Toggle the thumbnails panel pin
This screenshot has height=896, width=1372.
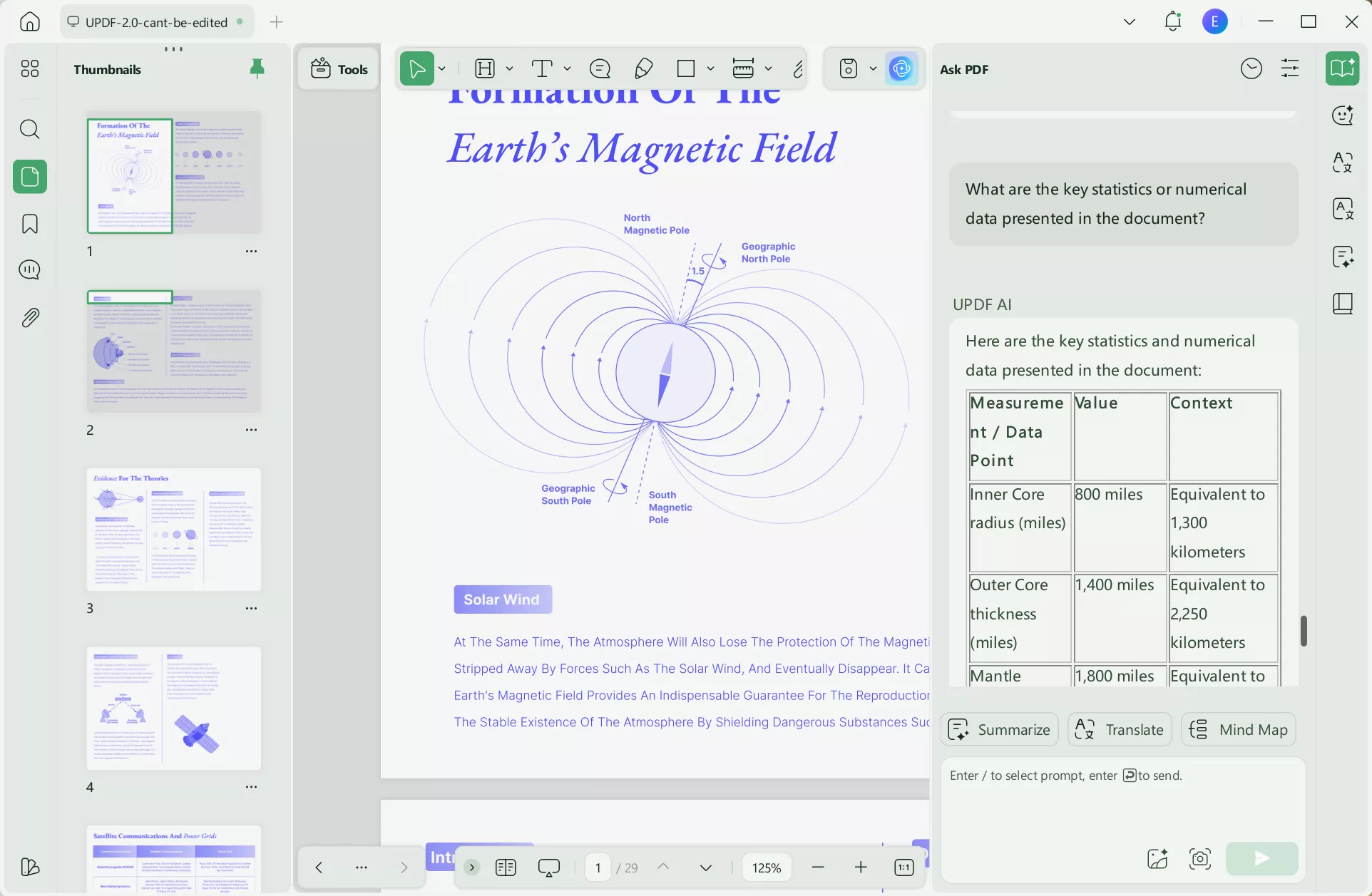click(257, 68)
